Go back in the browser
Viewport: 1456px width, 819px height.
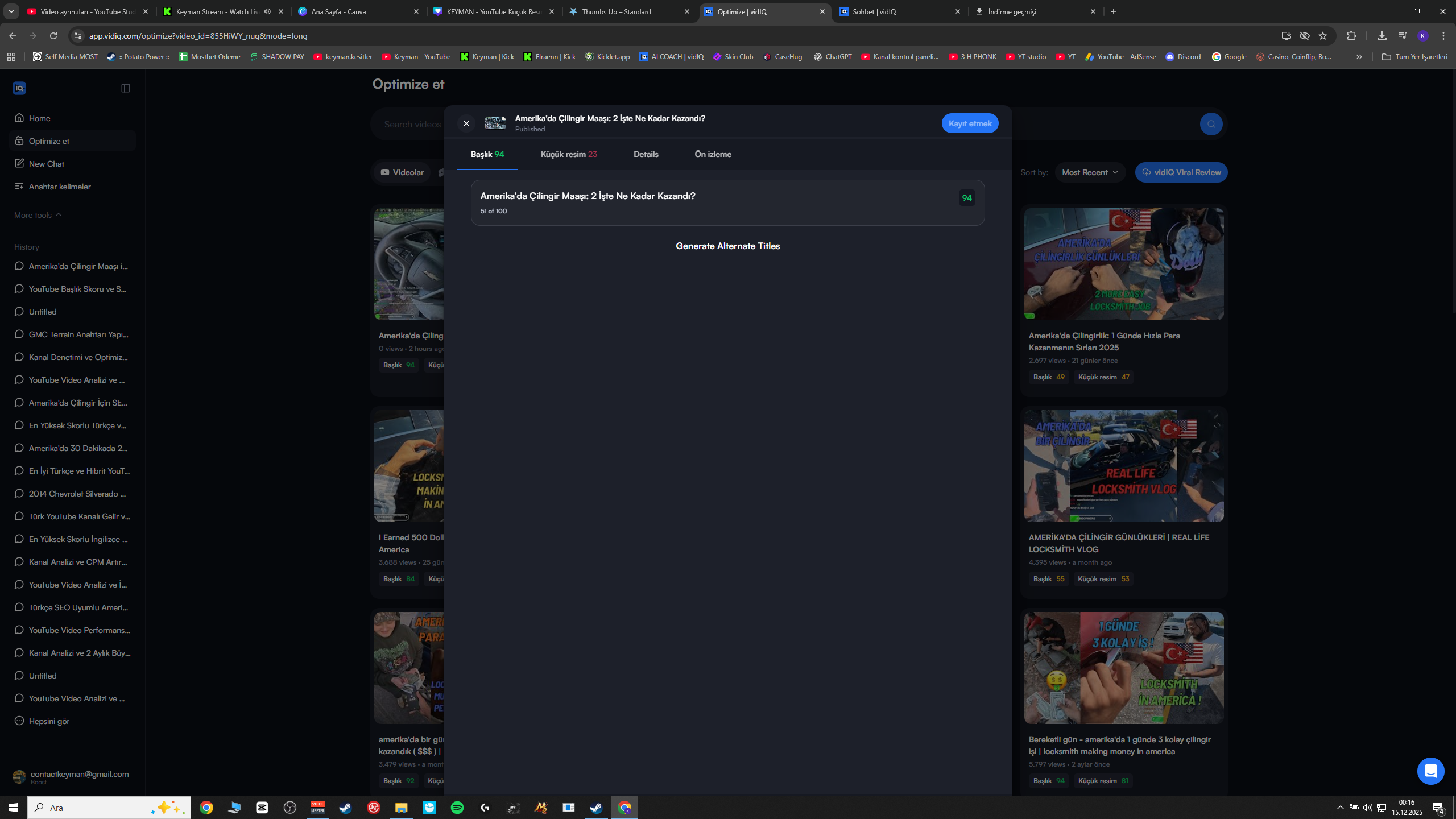(13, 36)
